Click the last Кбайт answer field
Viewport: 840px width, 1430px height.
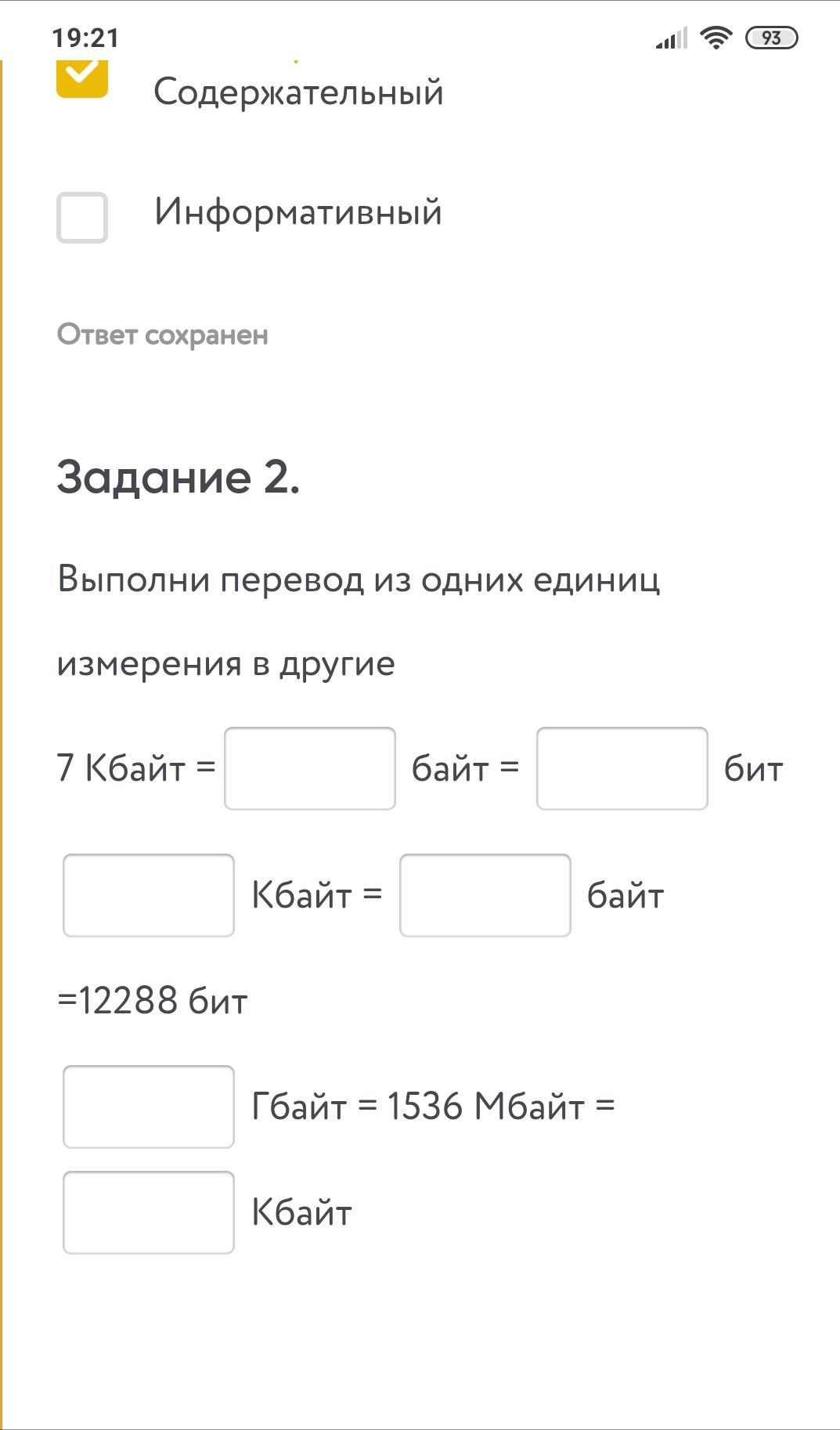point(149,1212)
